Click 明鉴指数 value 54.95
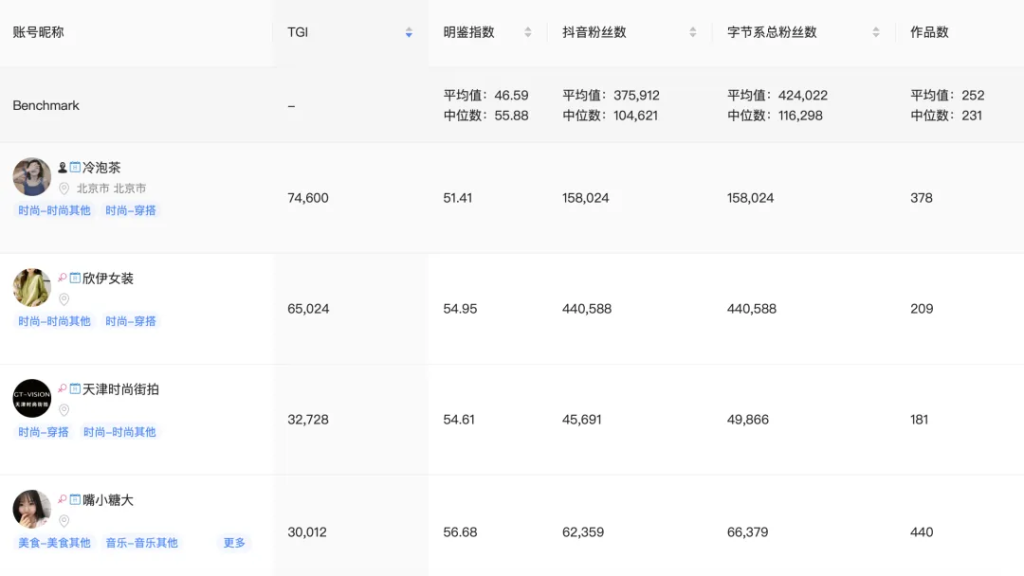Screen dimensions: 1024x576 (x=460, y=309)
